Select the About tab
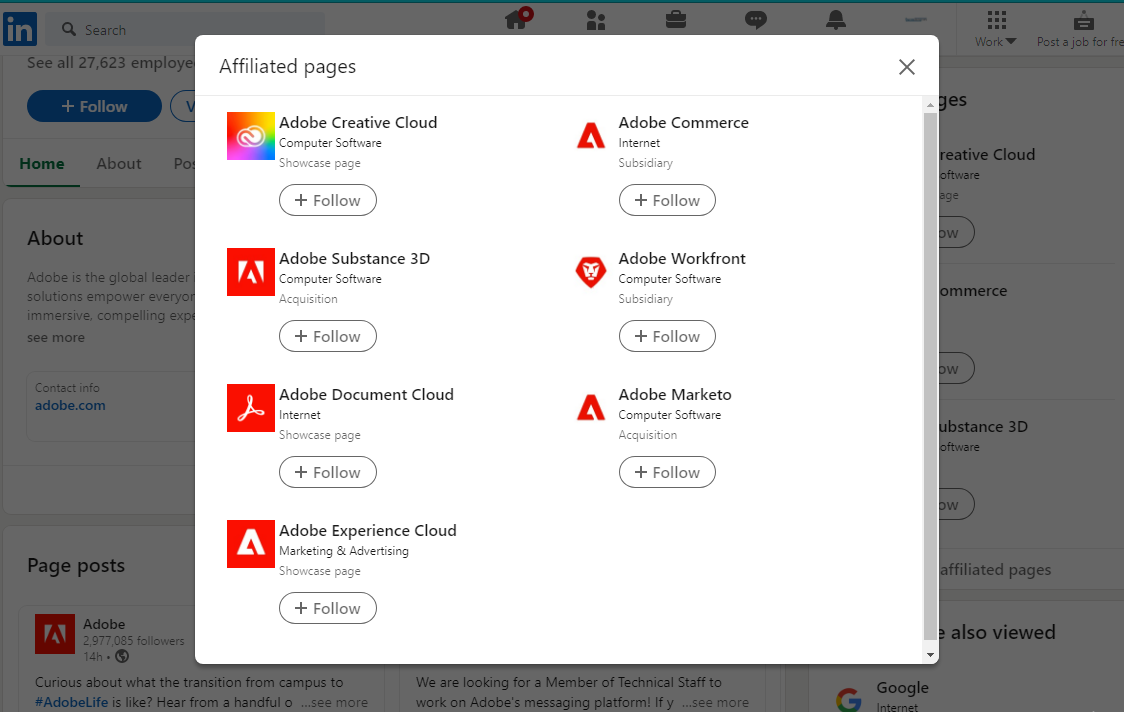This screenshot has height=712, width=1124. (119, 163)
